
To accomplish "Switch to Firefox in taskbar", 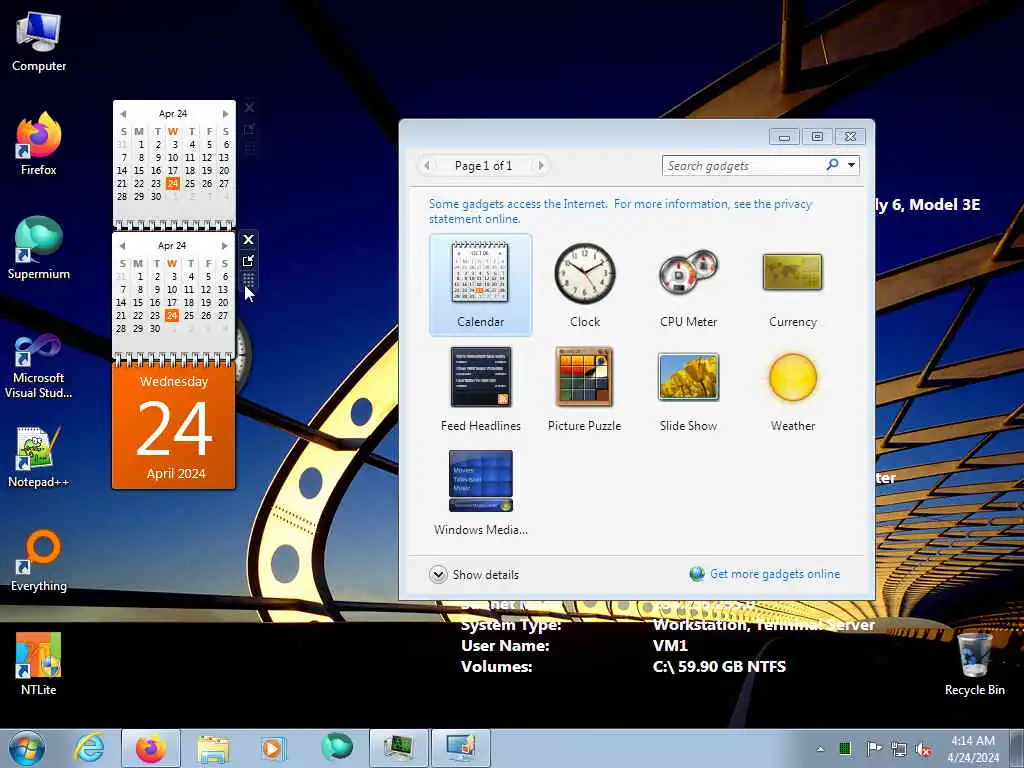I will click(151, 748).
